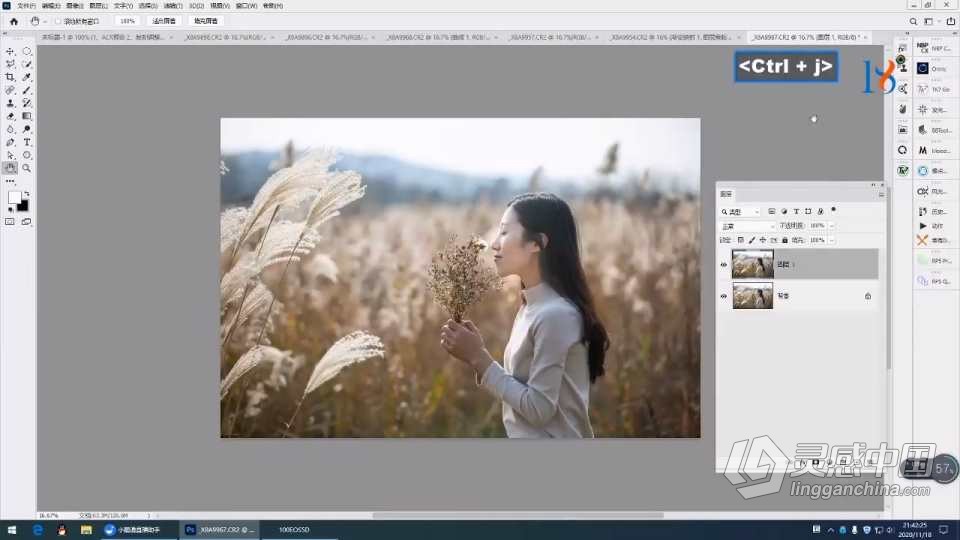The image size is (960, 540).
Task: Select the Healing Brush tool
Action: coord(10,90)
